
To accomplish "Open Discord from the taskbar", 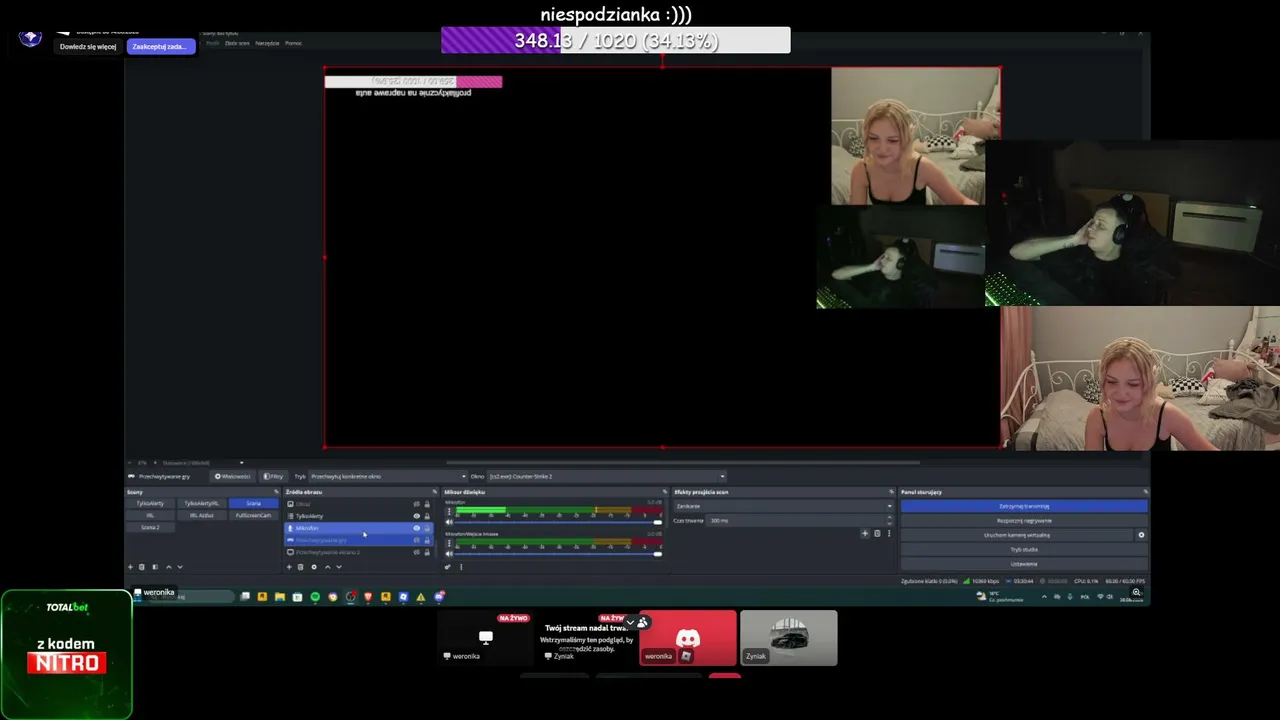I will click(438, 597).
